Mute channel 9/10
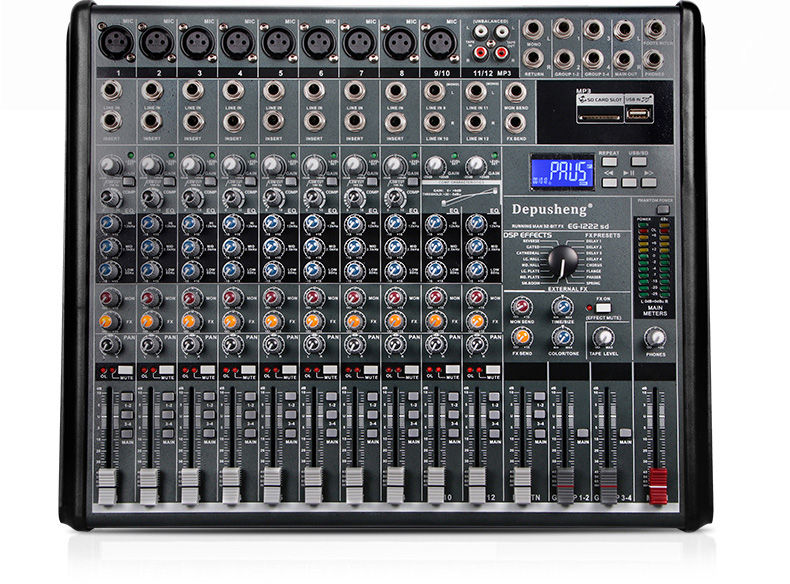This screenshot has width=790, height=584. [x=452, y=371]
